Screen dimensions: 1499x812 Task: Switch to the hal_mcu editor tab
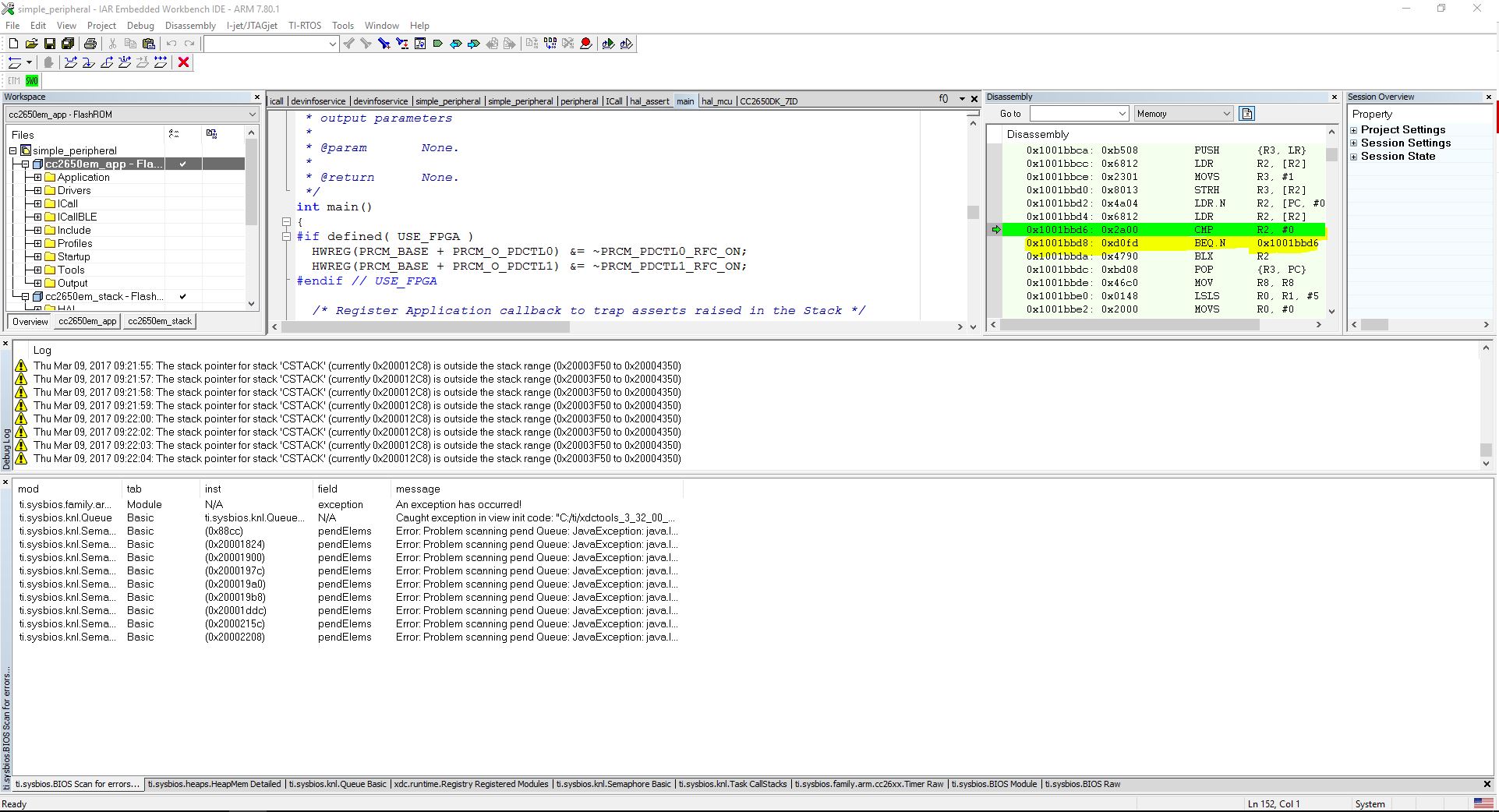click(716, 101)
